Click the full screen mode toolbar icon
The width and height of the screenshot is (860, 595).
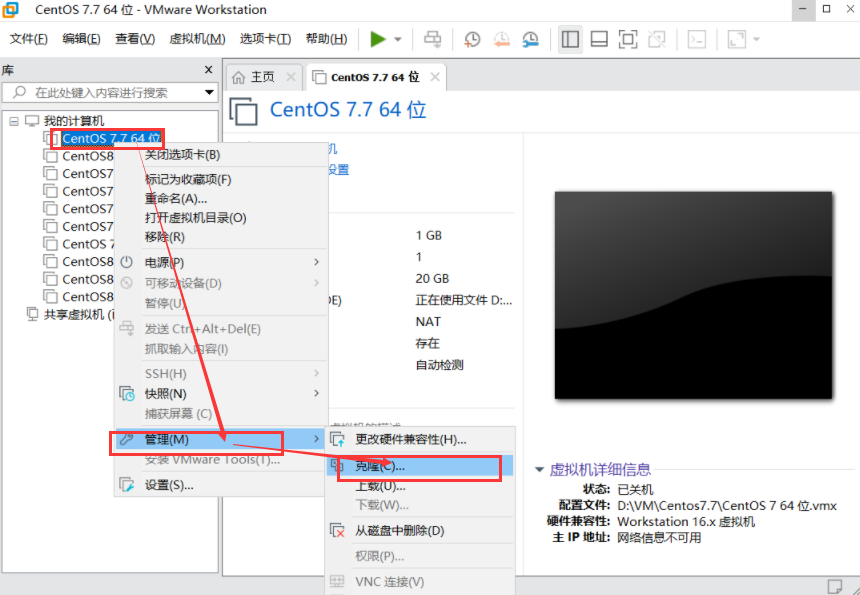[x=628, y=39]
